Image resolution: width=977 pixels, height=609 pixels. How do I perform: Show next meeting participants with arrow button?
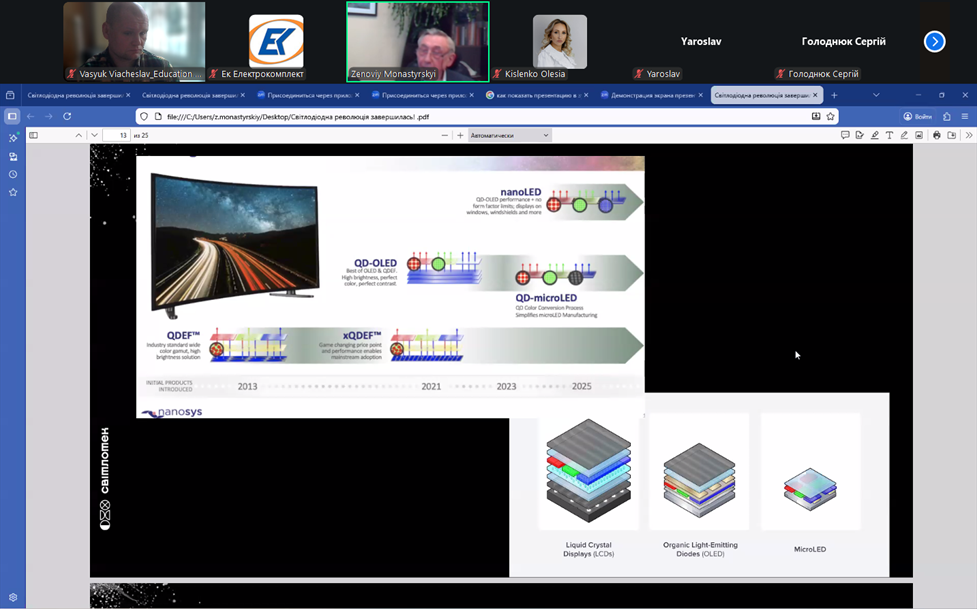[x=934, y=41]
